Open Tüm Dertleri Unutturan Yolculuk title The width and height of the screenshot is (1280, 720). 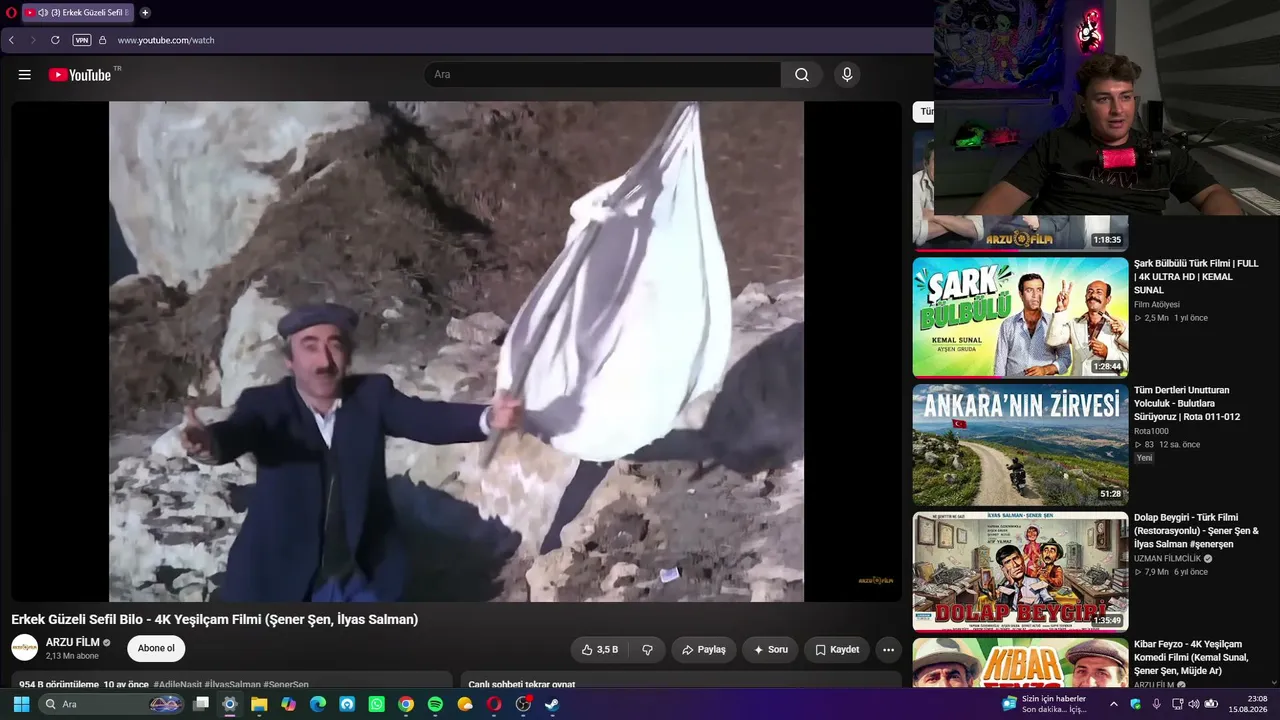point(1187,404)
